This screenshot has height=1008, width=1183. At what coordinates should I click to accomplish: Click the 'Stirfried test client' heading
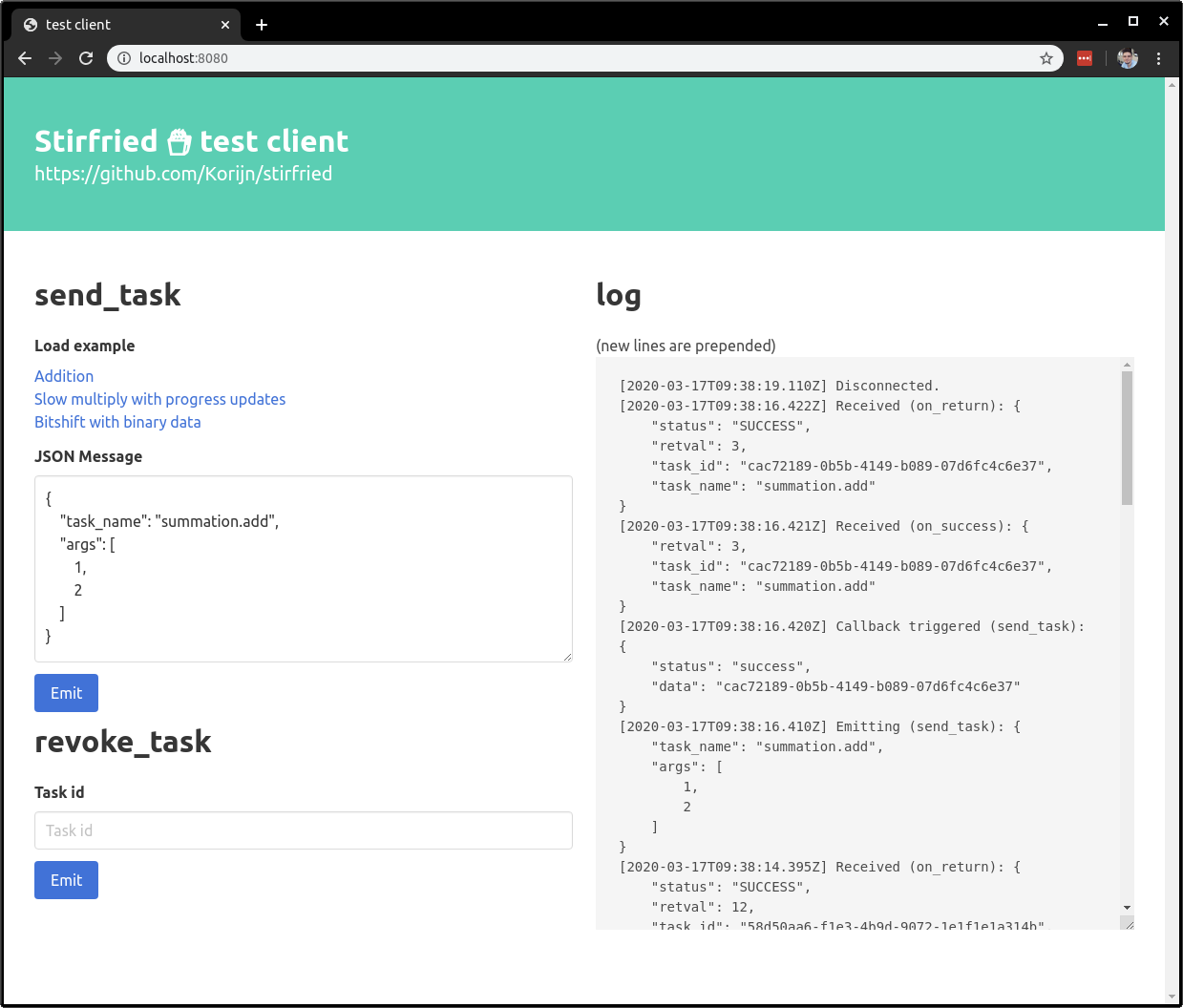[x=191, y=141]
